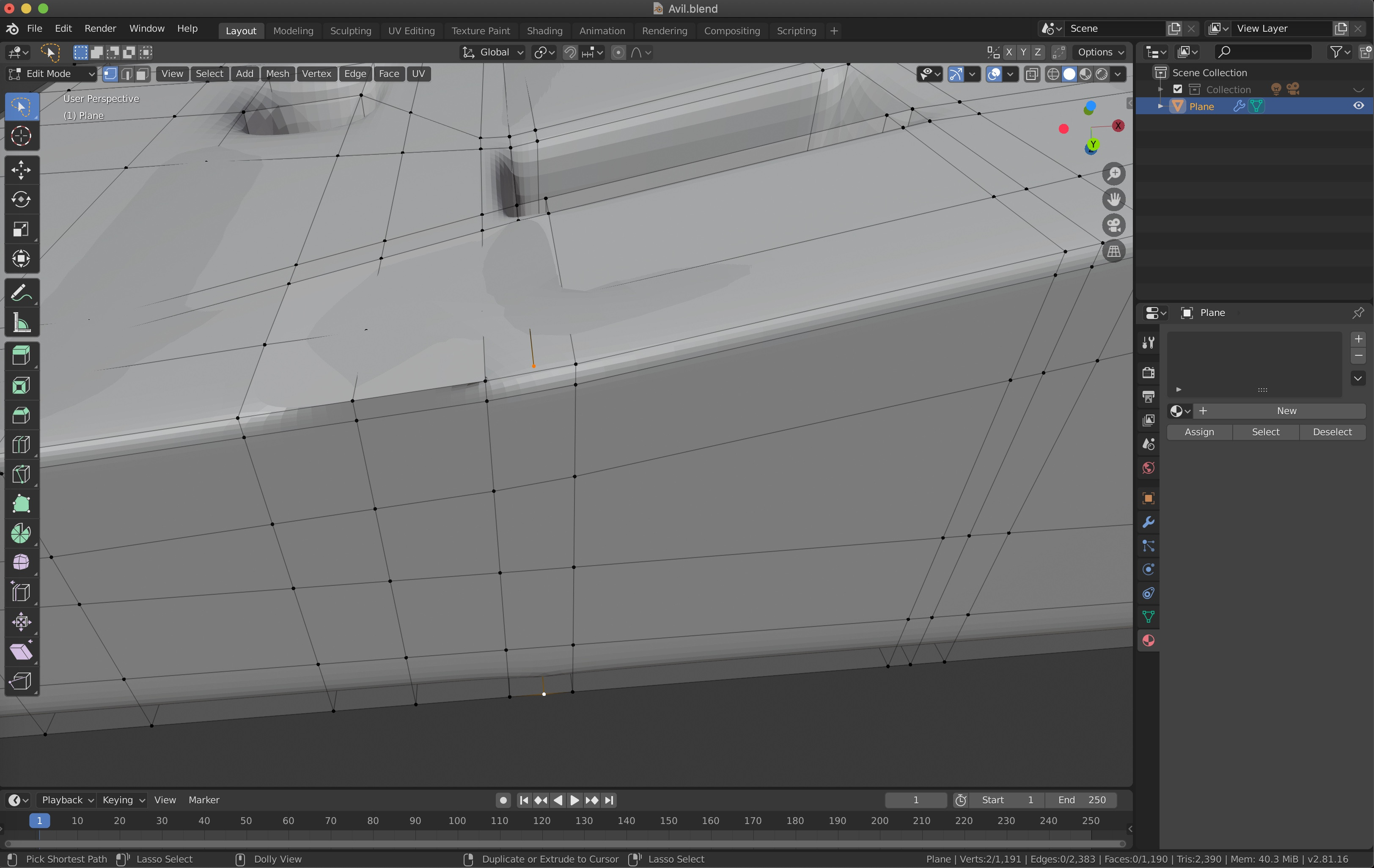
Task: Toggle proportional editing
Action: point(618,52)
